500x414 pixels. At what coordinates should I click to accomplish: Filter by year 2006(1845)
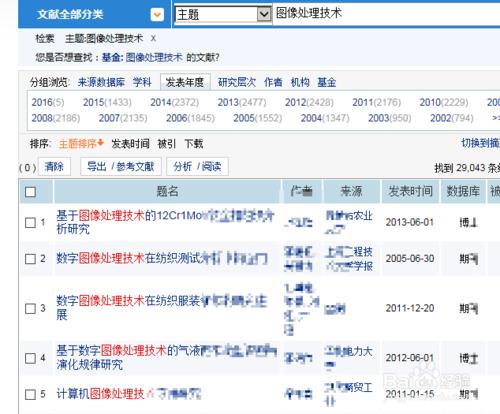(190, 118)
